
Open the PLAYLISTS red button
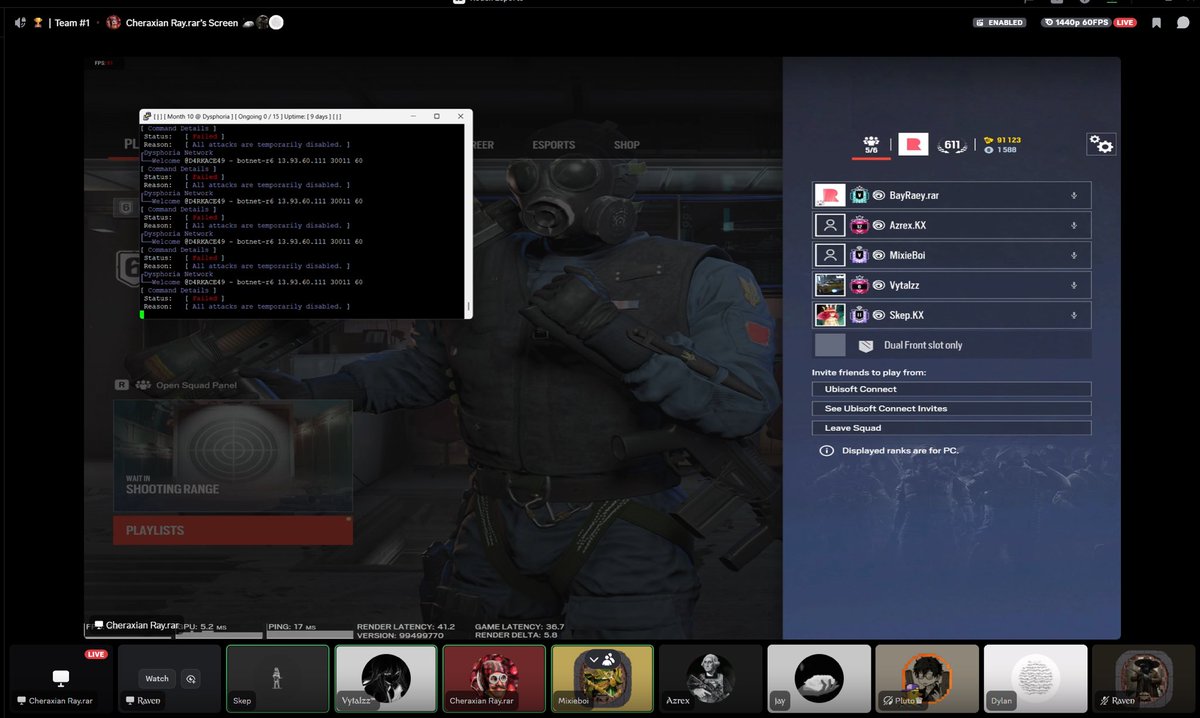pyautogui.click(x=233, y=530)
